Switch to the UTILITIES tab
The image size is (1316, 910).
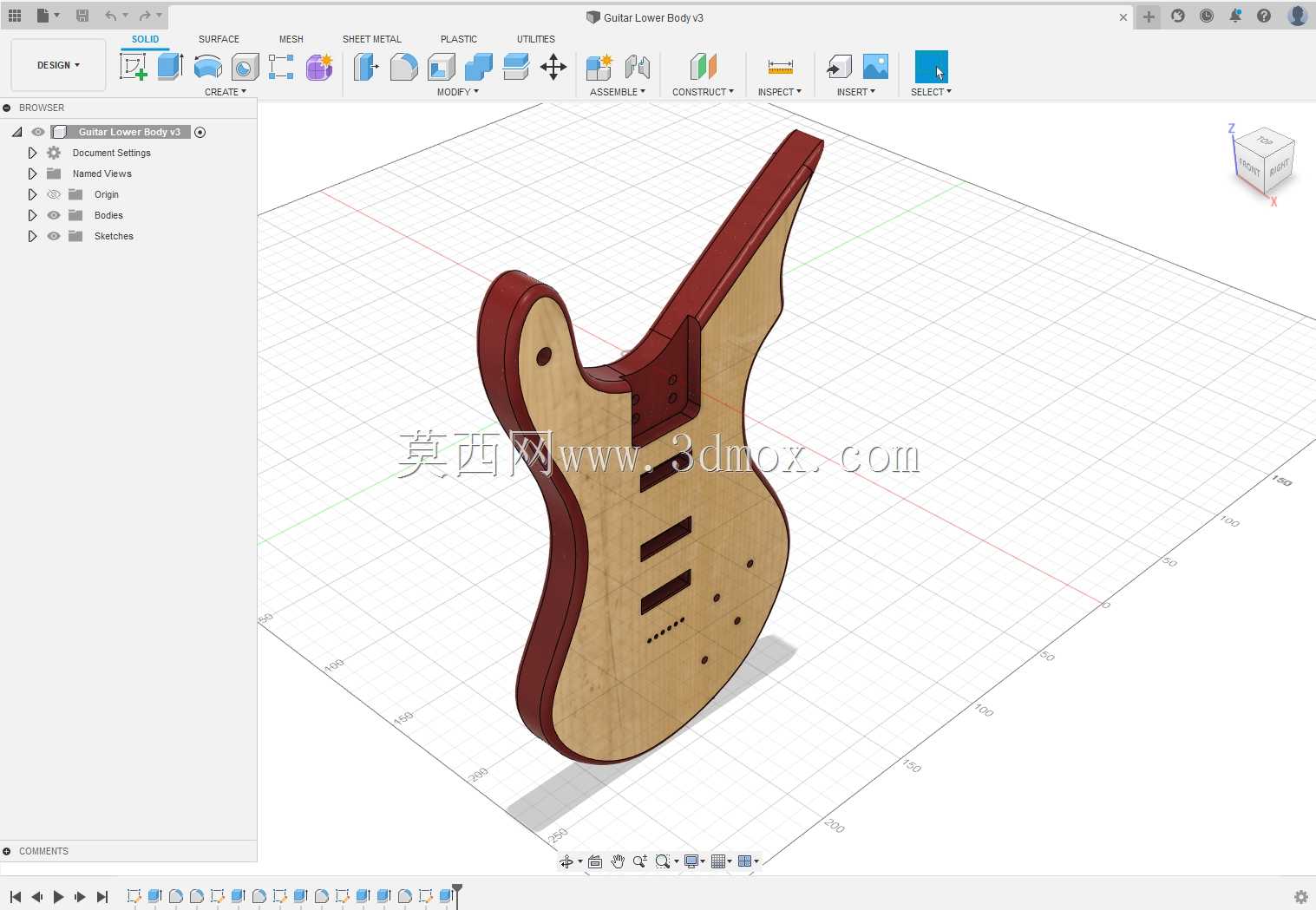pos(536,39)
